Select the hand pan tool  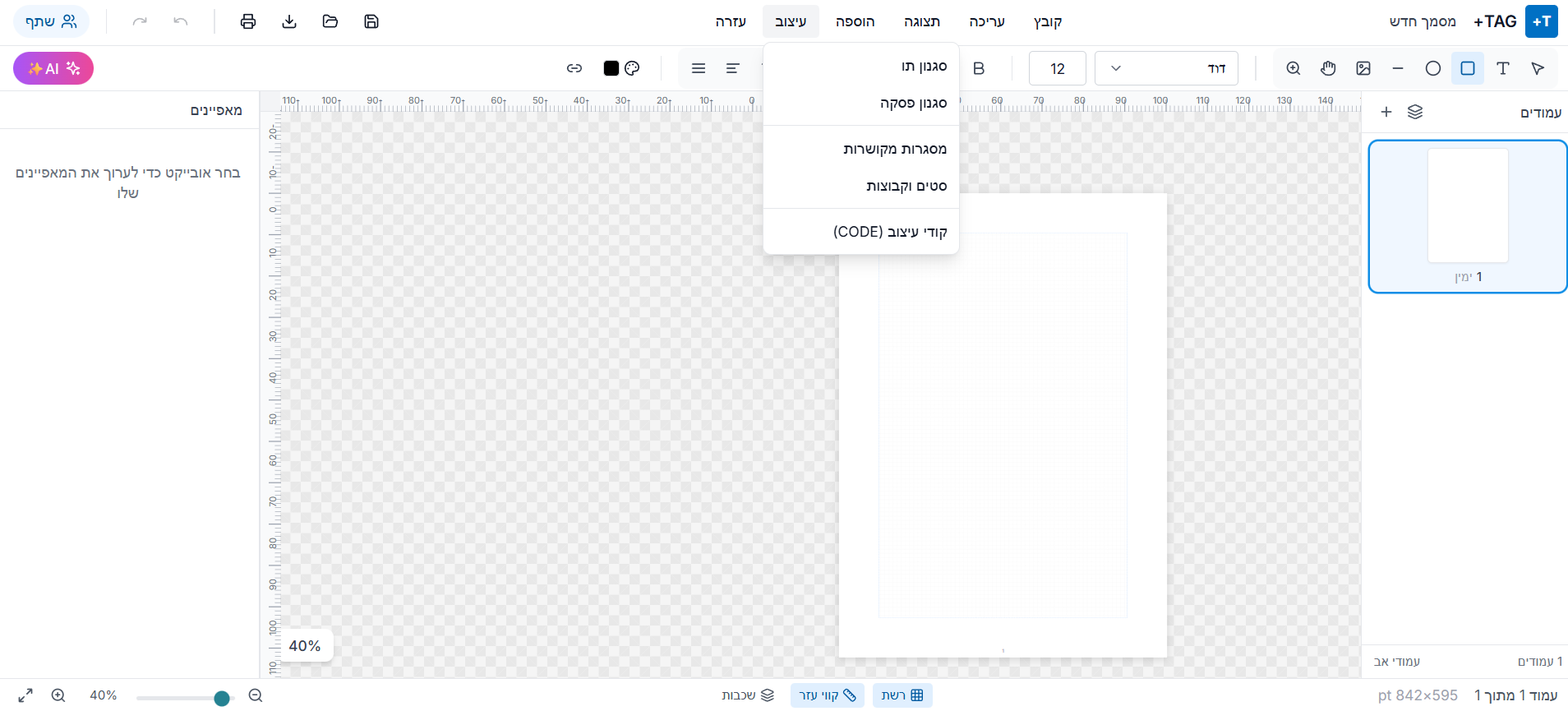pyautogui.click(x=1328, y=68)
